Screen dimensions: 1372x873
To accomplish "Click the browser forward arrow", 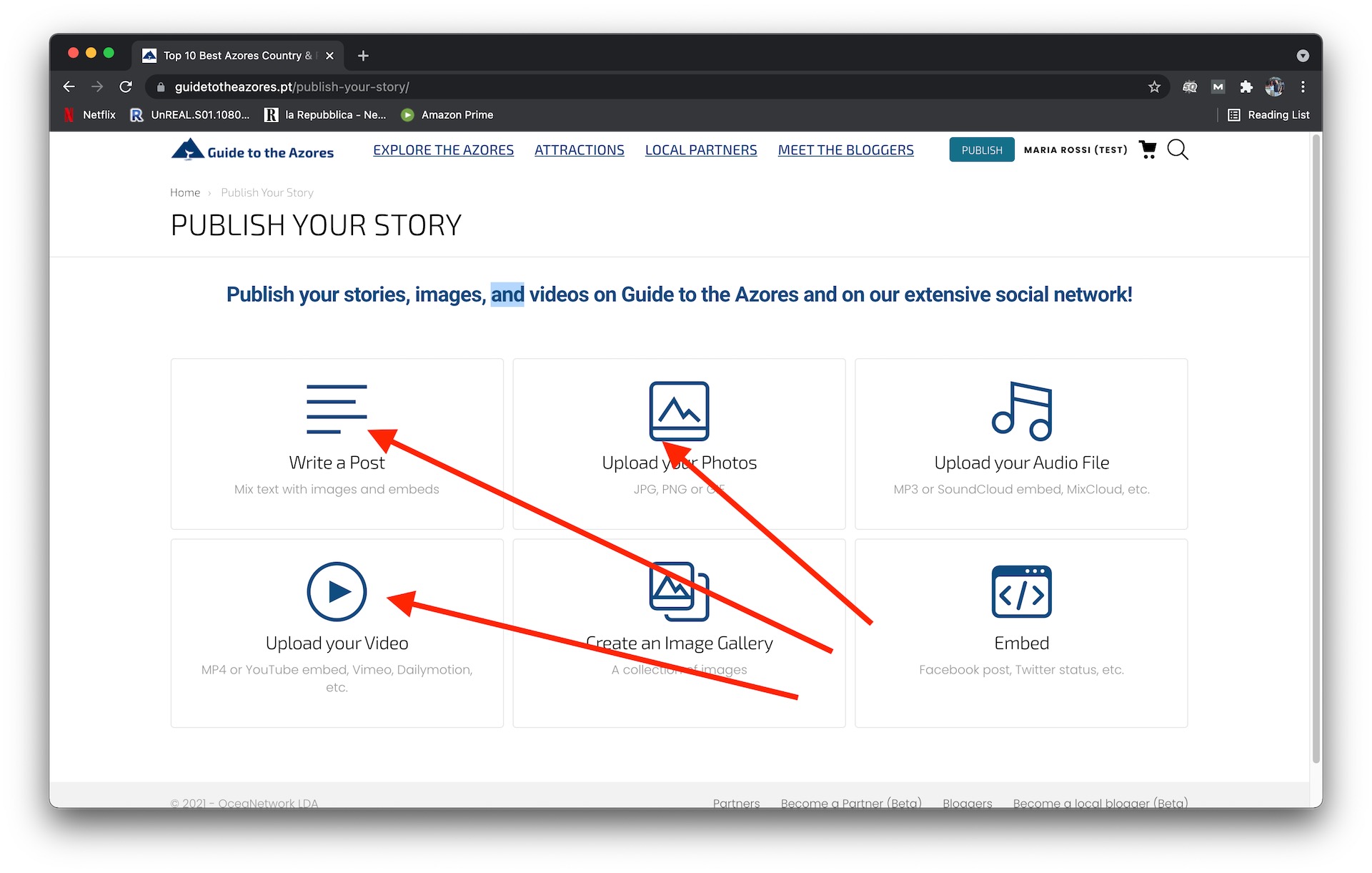I will (97, 87).
